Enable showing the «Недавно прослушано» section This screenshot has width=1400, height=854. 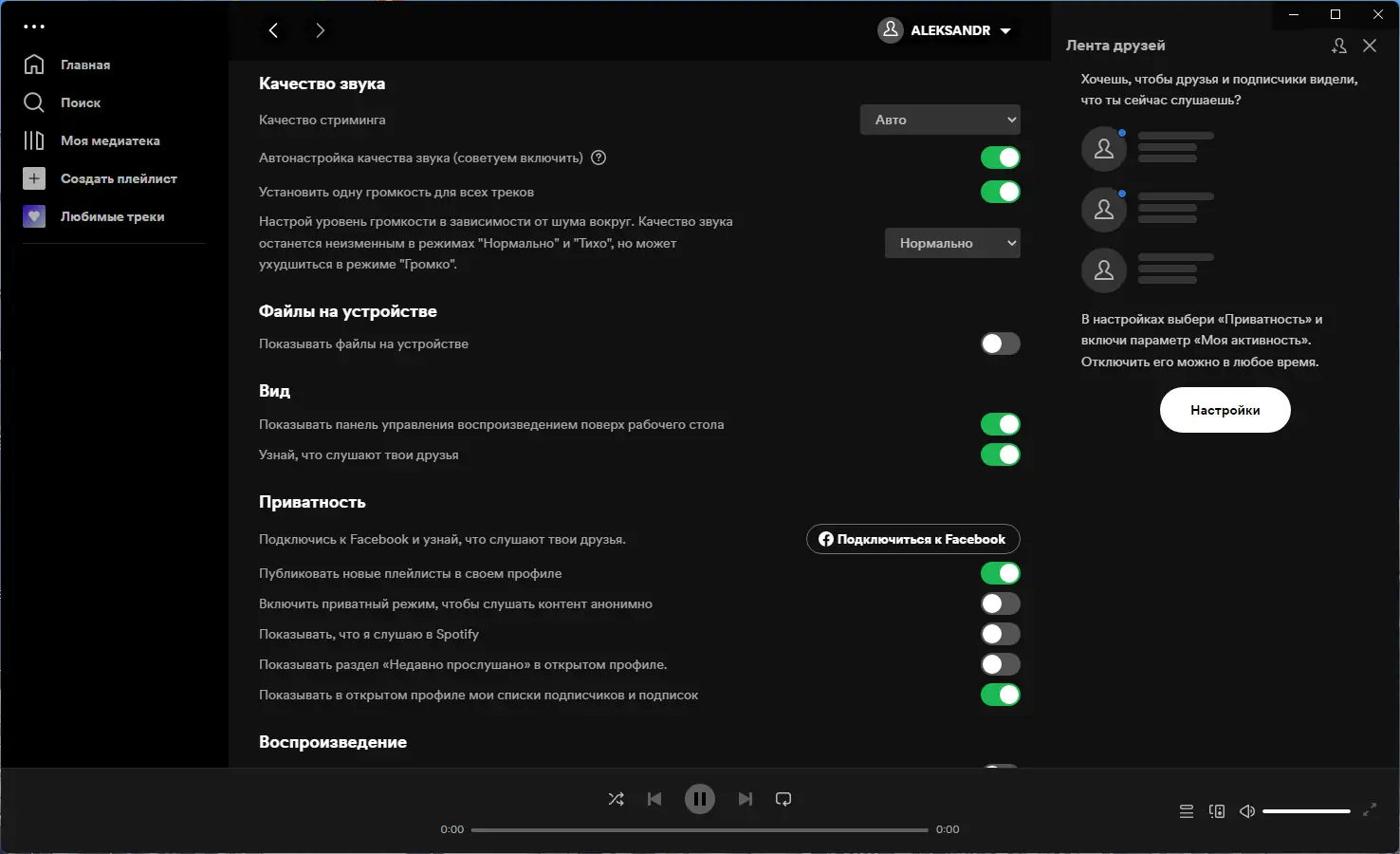[1001, 664]
